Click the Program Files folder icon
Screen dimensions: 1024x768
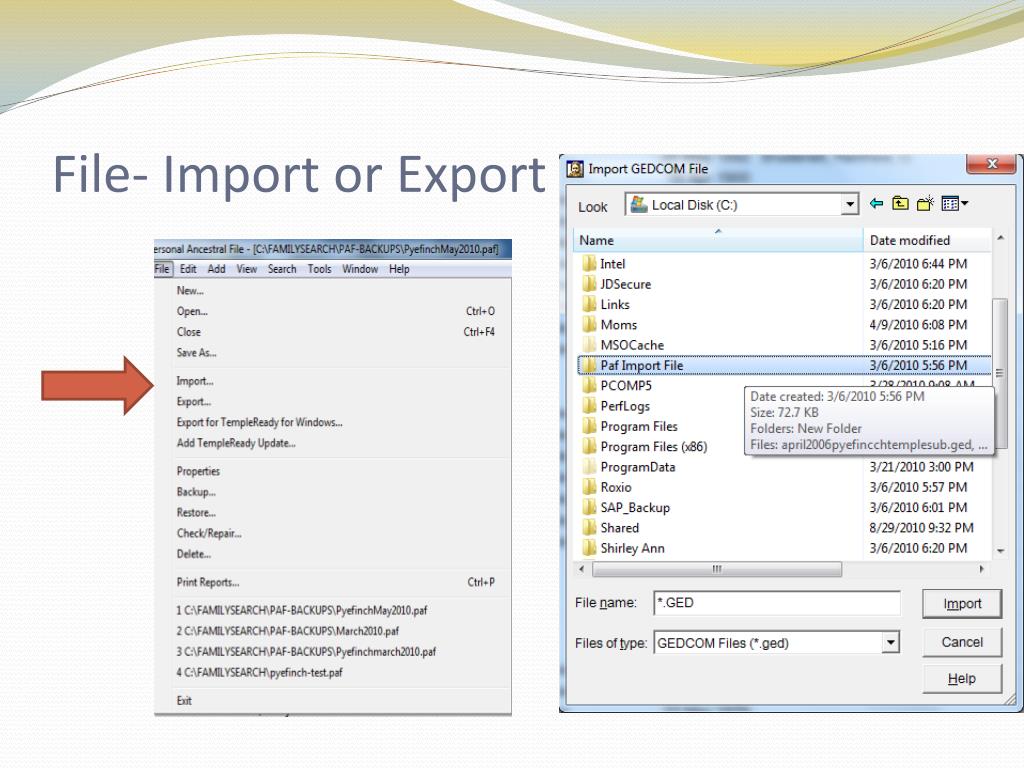coord(589,426)
